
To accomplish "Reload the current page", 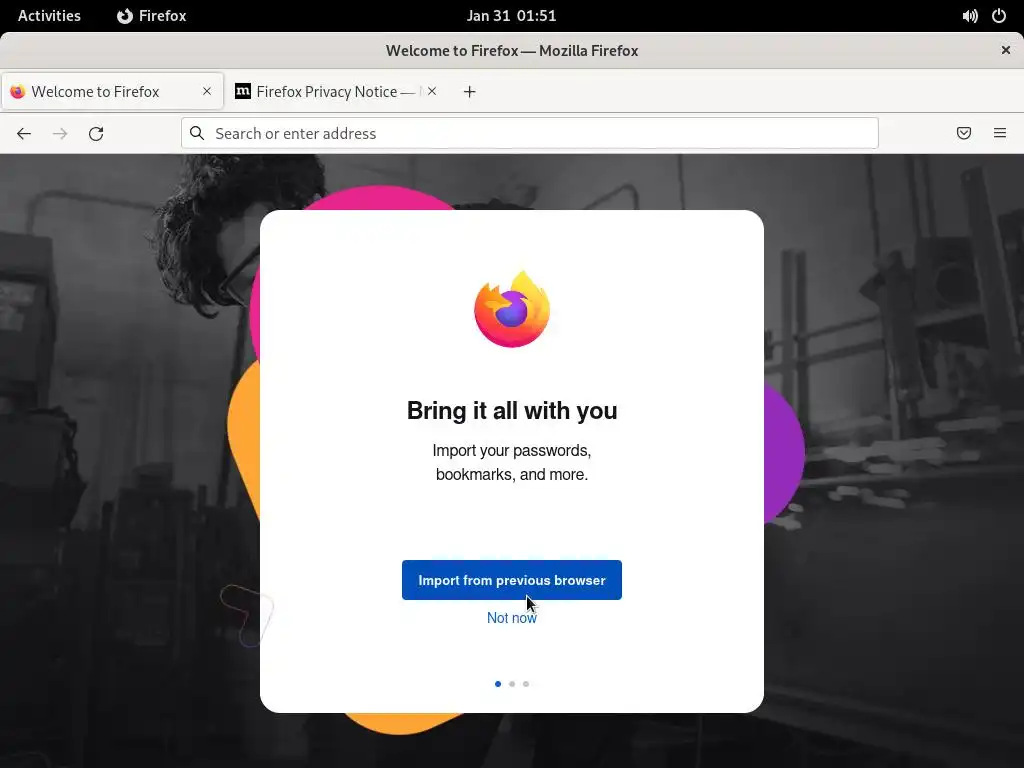I will pyautogui.click(x=96, y=134).
